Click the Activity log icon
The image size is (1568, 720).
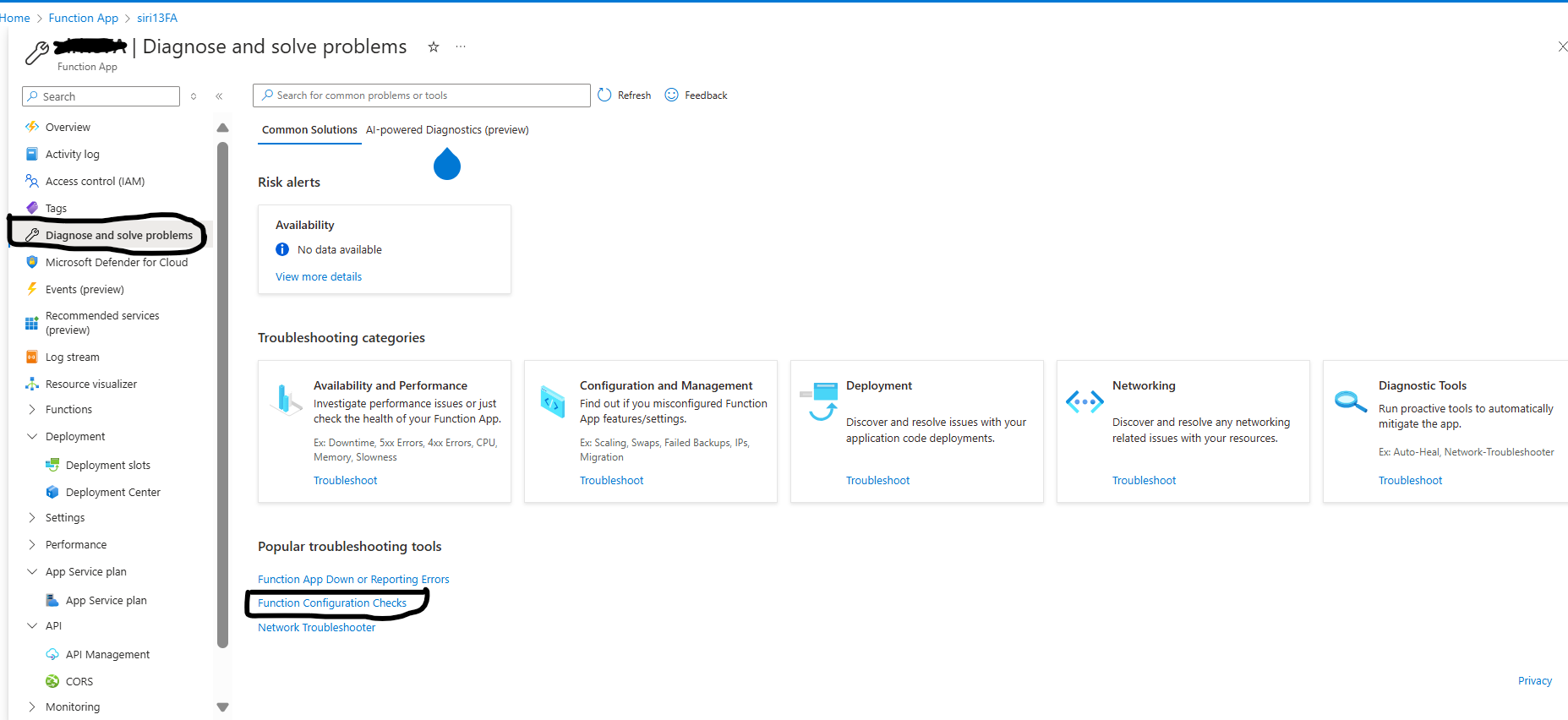coord(32,154)
